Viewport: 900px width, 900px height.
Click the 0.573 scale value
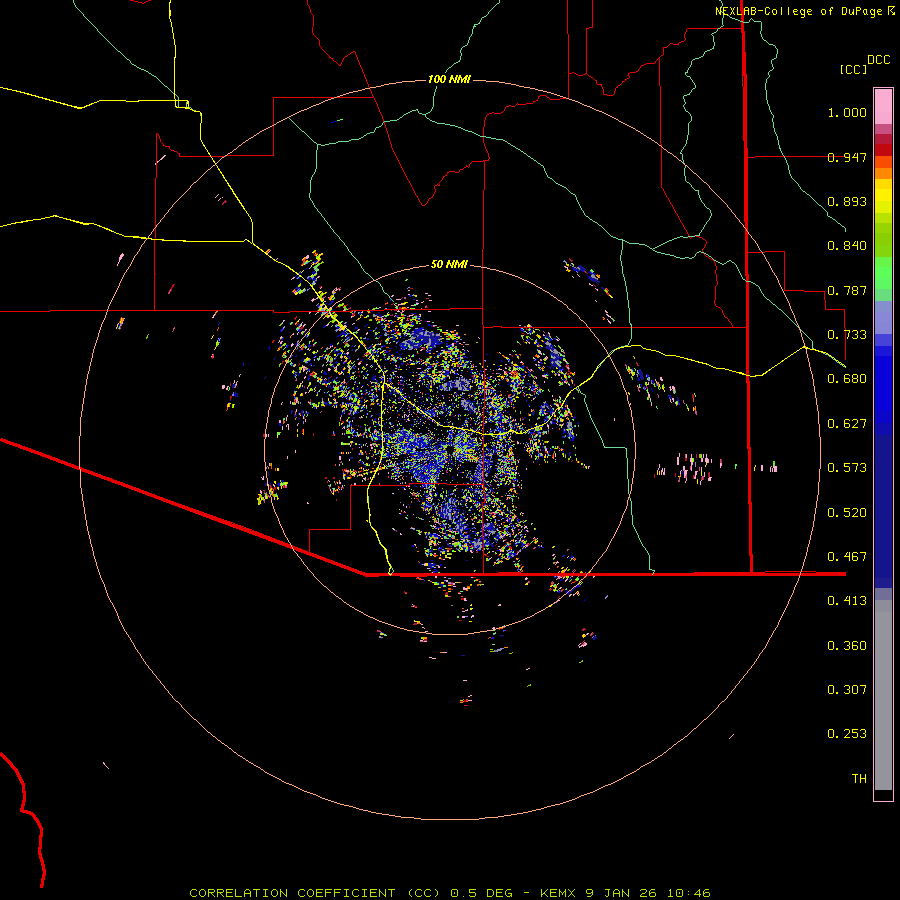pyautogui.click(x=847, y=468)
